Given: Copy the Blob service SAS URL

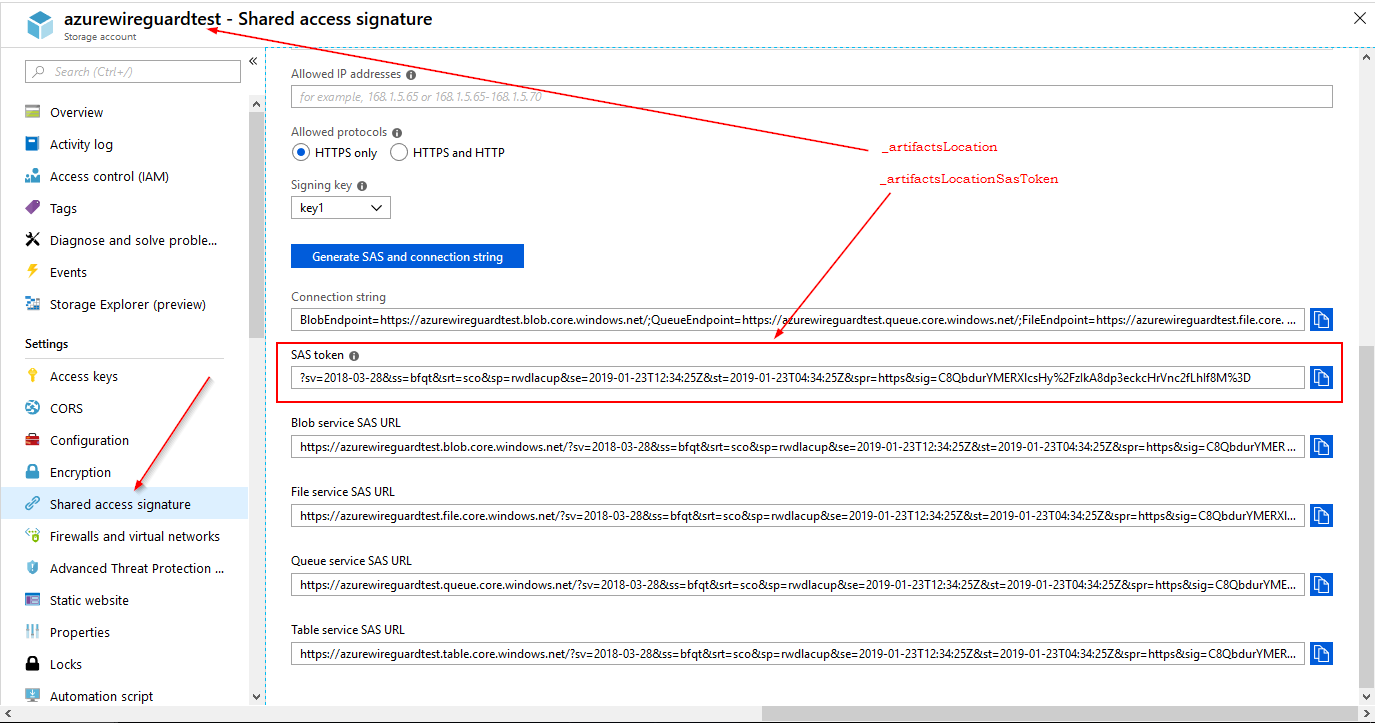Looking at the screenshot, I should point(1322,446).
